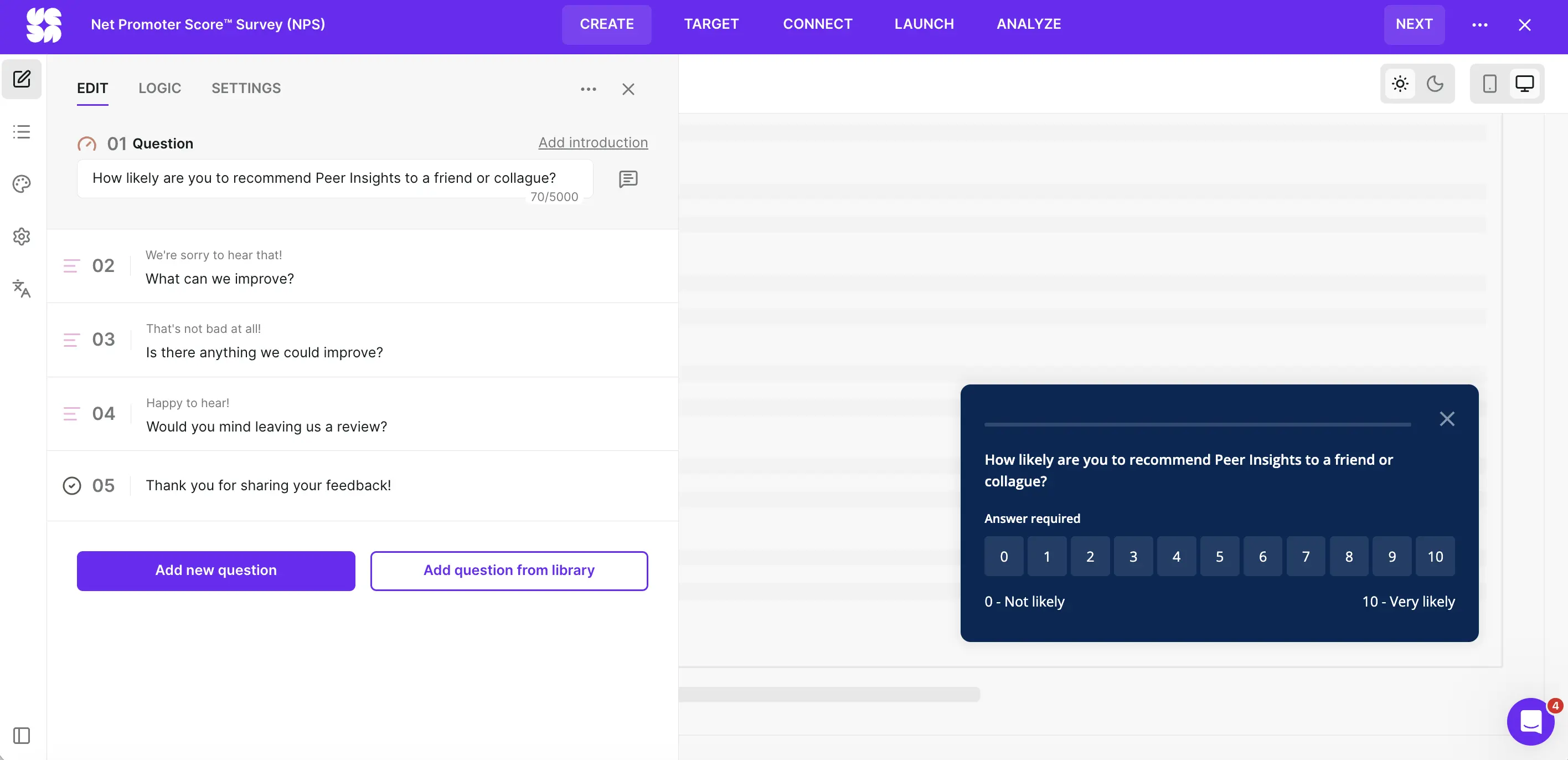Viewport: 1568px width, 760px height.
Task: Go to the CREATE step
Action: click(606, 24)
